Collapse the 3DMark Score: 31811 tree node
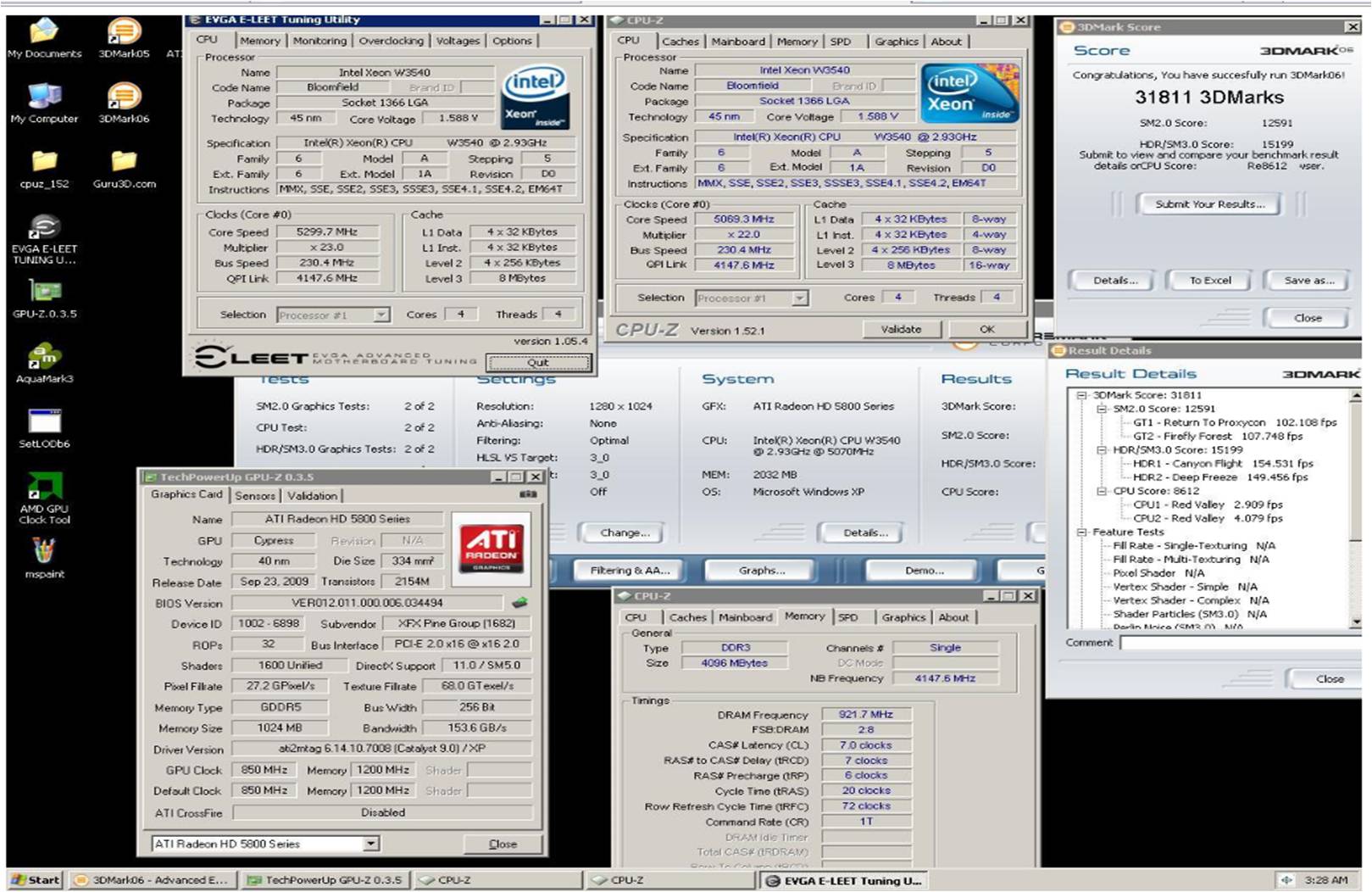This screenshot has width=1372, height=892. point(1081,395)
